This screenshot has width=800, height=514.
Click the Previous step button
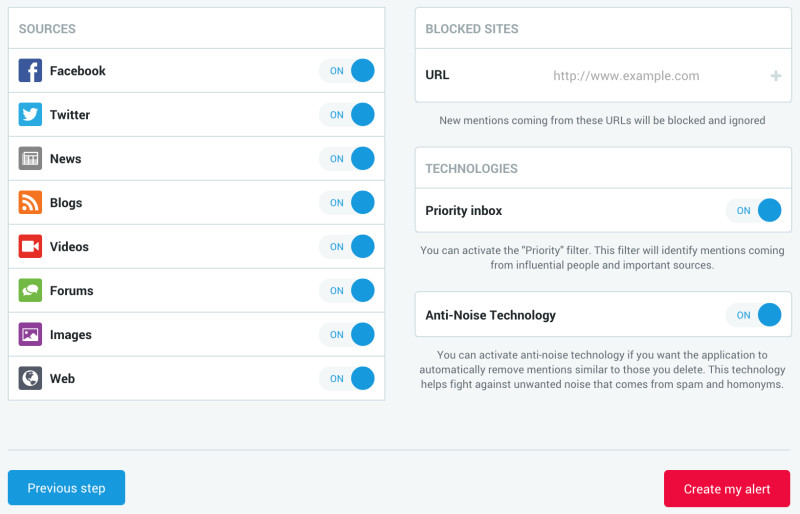(x=66, y=488)
